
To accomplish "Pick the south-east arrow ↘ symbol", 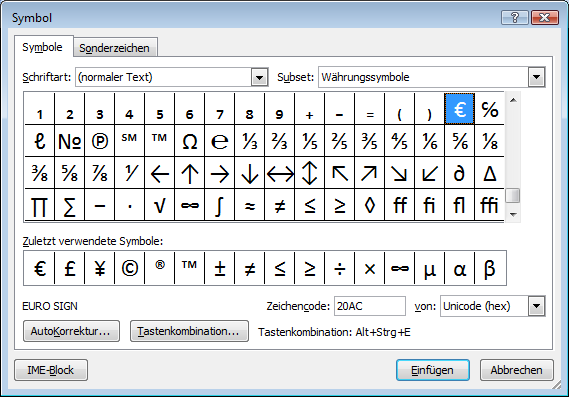I will [x=400, y=173].
